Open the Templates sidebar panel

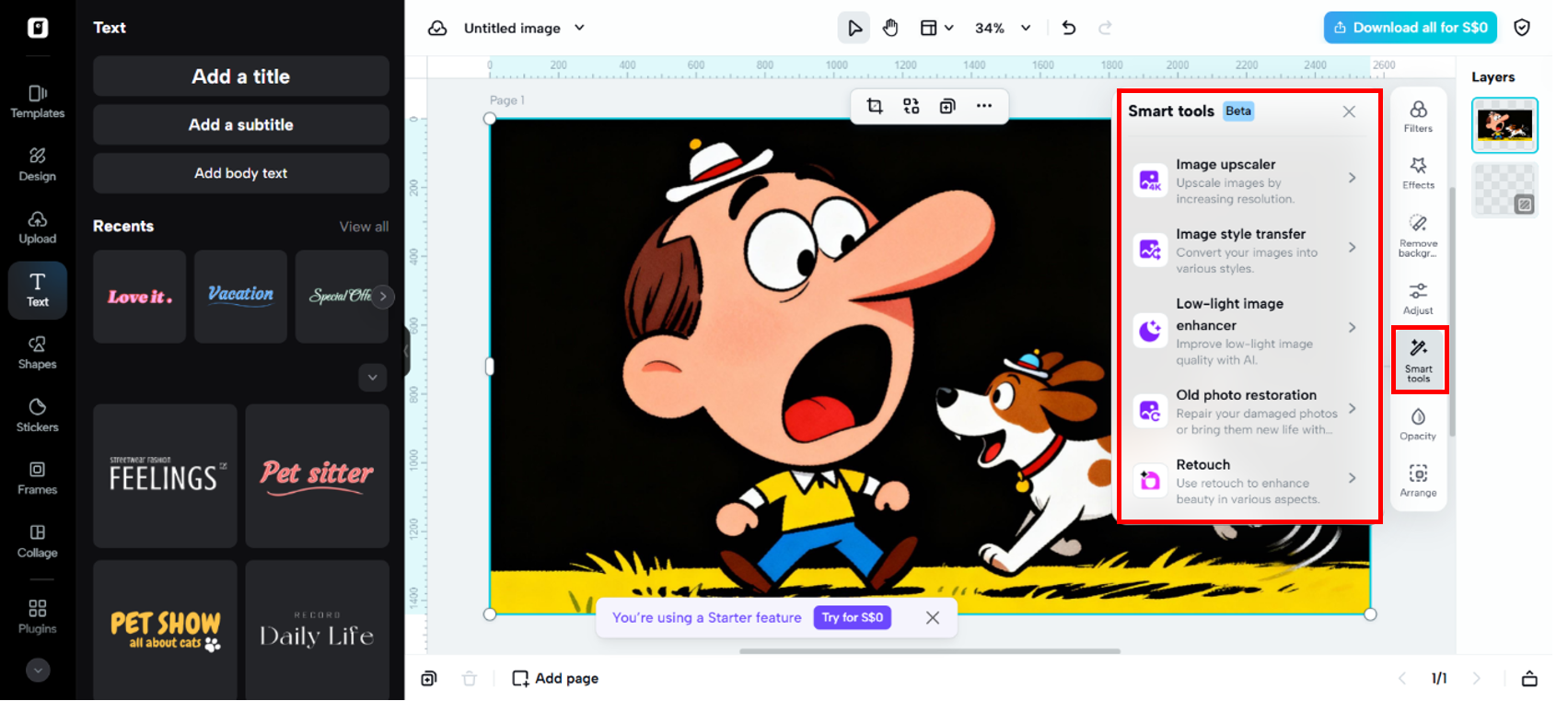(x=38, y=101)
